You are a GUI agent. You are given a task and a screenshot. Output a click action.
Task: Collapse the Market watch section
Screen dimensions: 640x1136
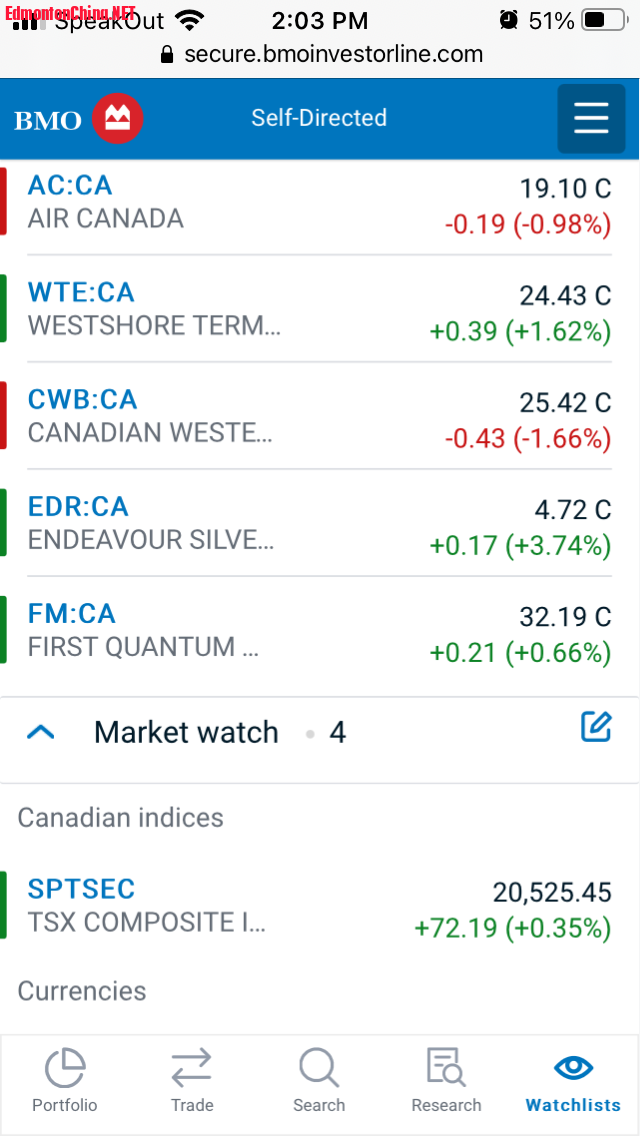[40, 733]
